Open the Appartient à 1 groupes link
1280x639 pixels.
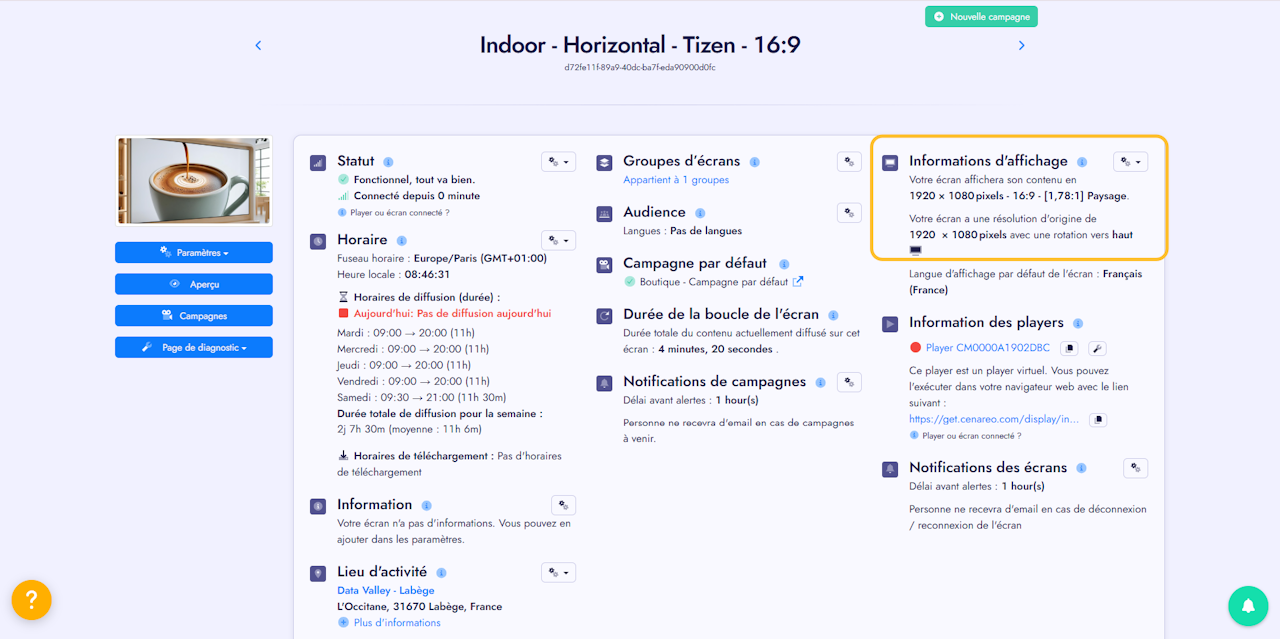(x=676, y=180)
